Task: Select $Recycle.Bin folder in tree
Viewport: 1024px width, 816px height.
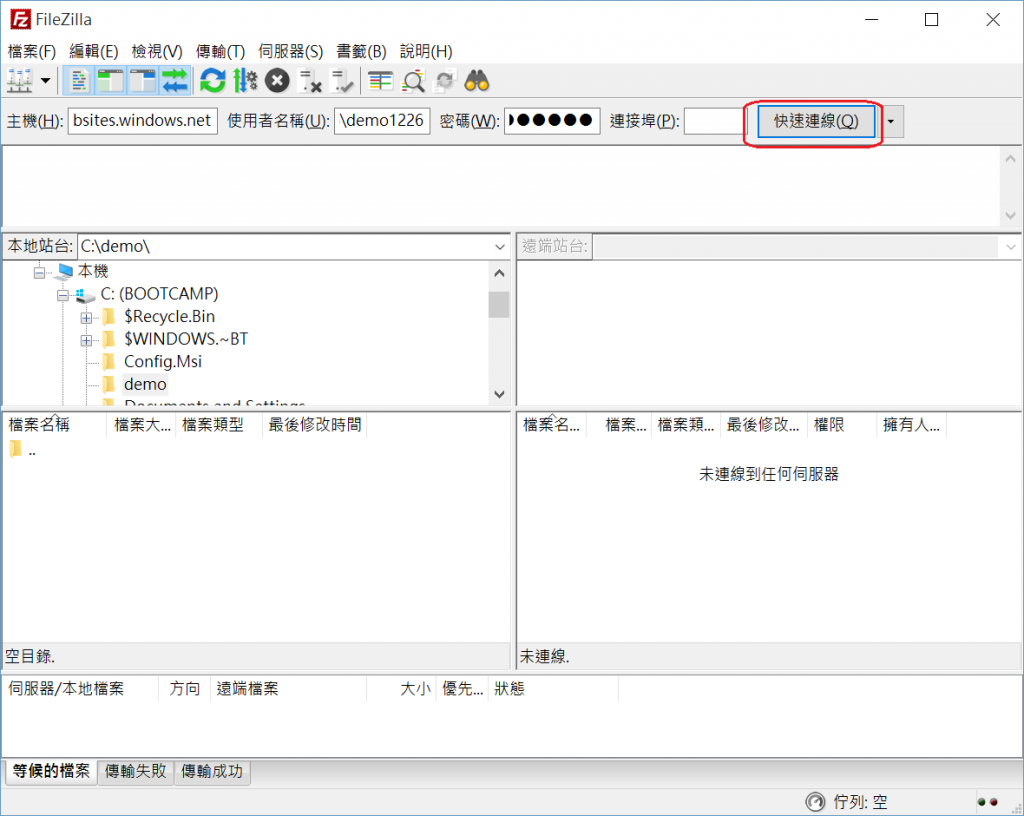Action: click(x=169, y=317)
